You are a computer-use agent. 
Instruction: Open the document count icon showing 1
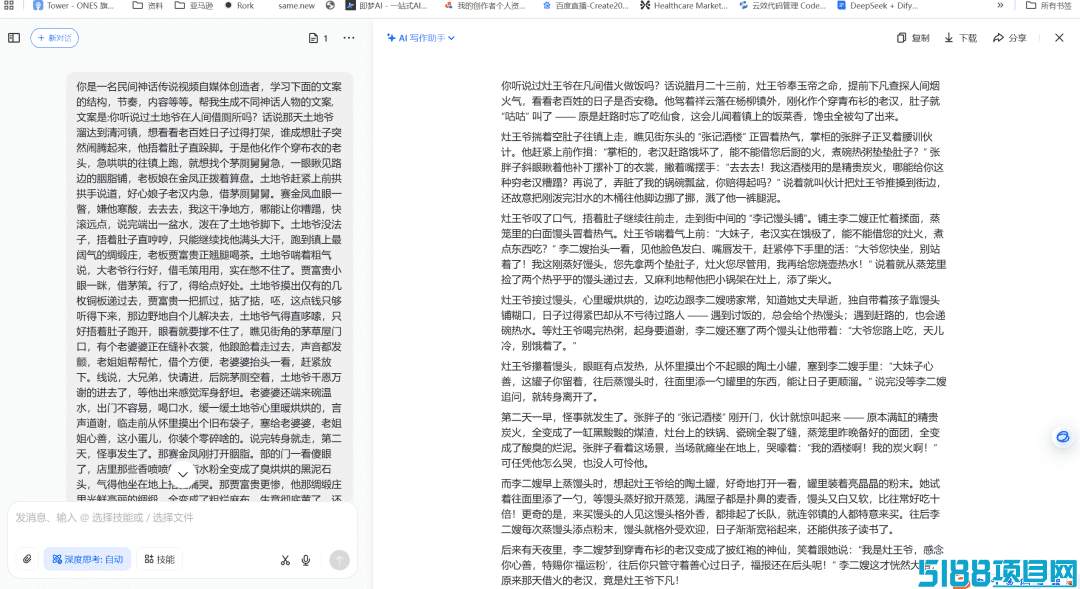(318, 38)
